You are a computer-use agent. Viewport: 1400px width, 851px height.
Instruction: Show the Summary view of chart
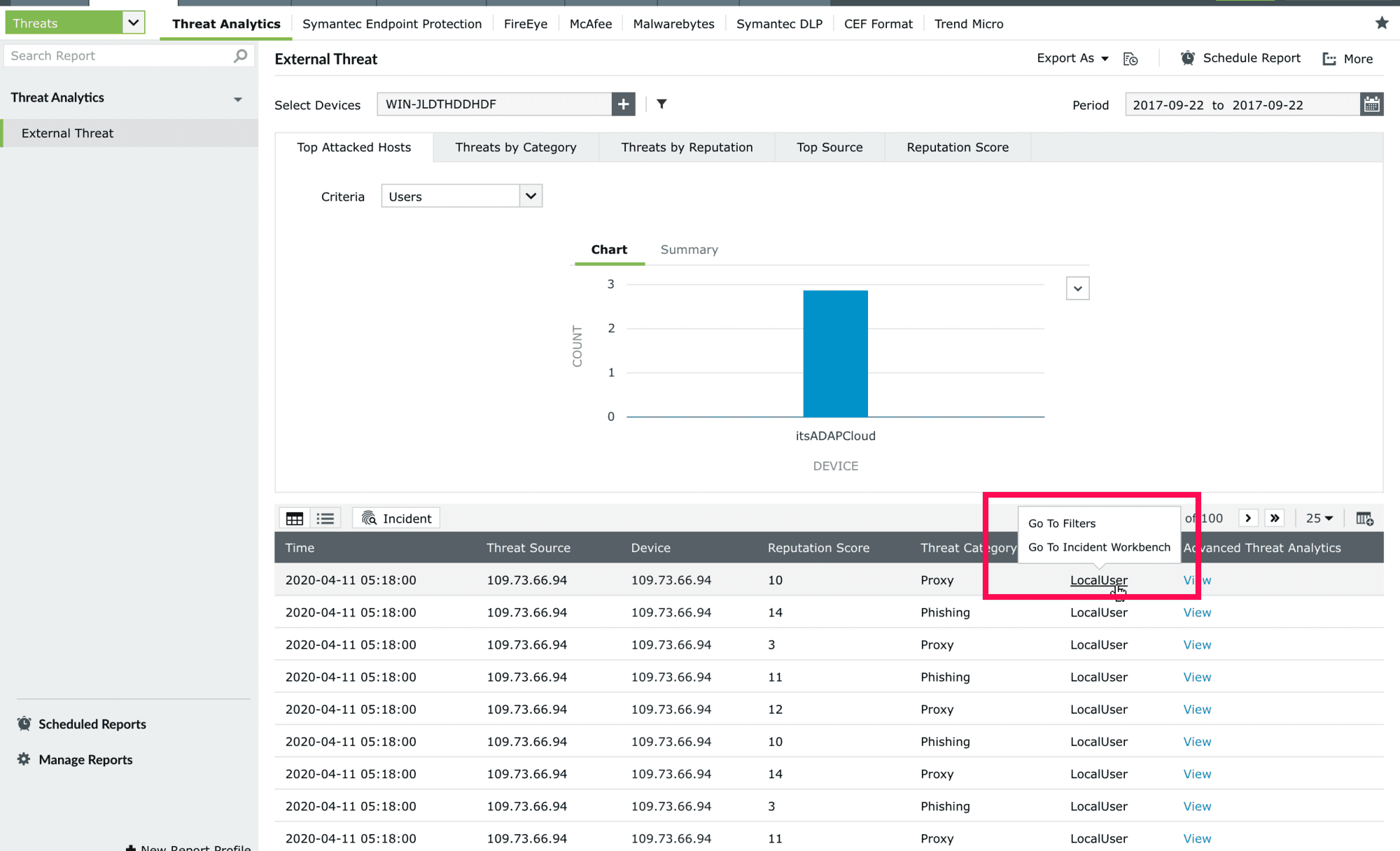click(x=689, y=250)
